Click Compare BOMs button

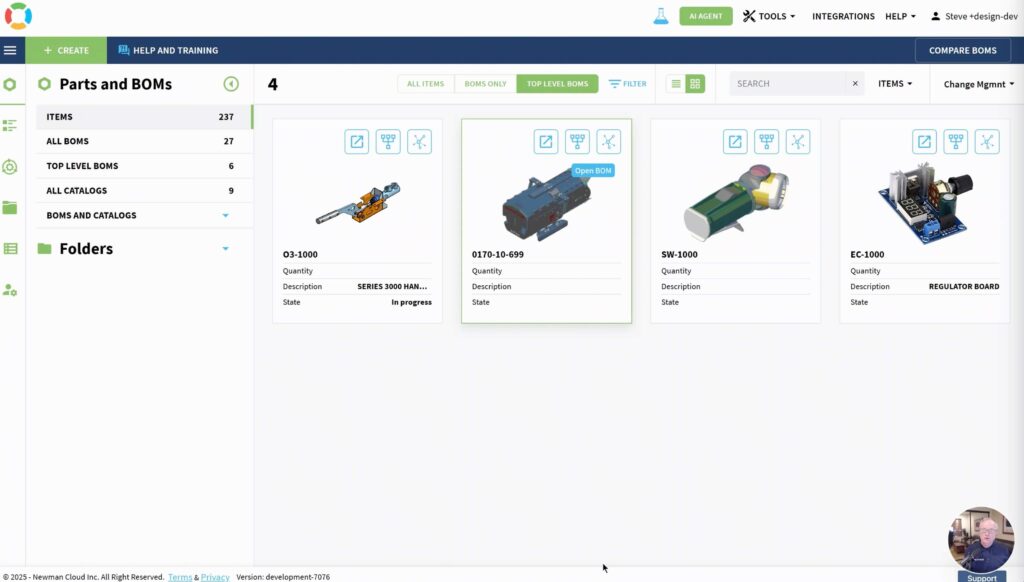coord(963,50)
